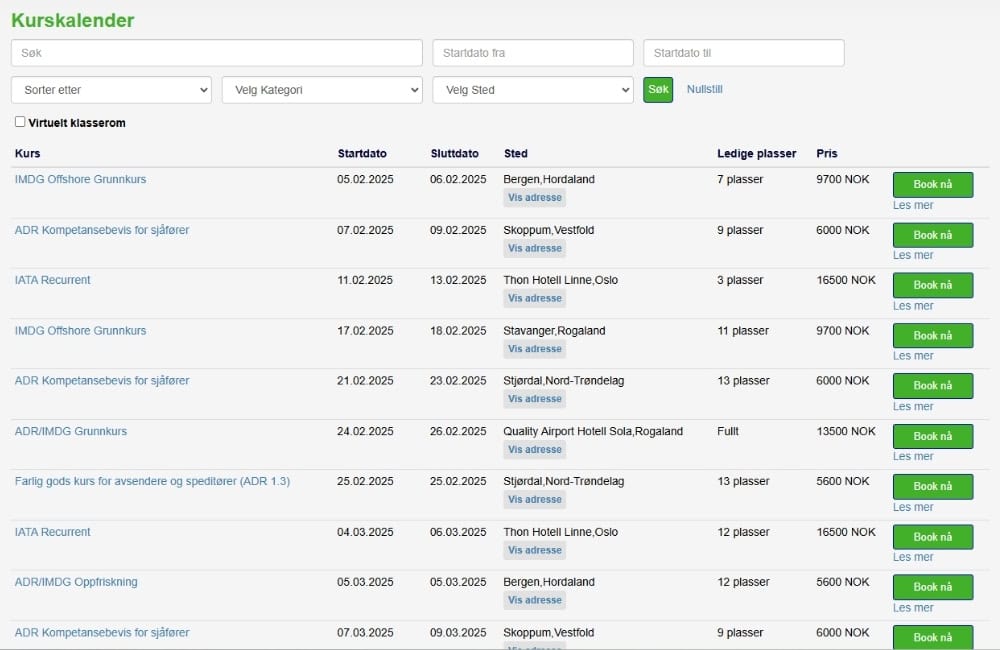This screenshot has height=650, width=1000.
Task: Focus the Søk text input field
Action: (217, 53)
